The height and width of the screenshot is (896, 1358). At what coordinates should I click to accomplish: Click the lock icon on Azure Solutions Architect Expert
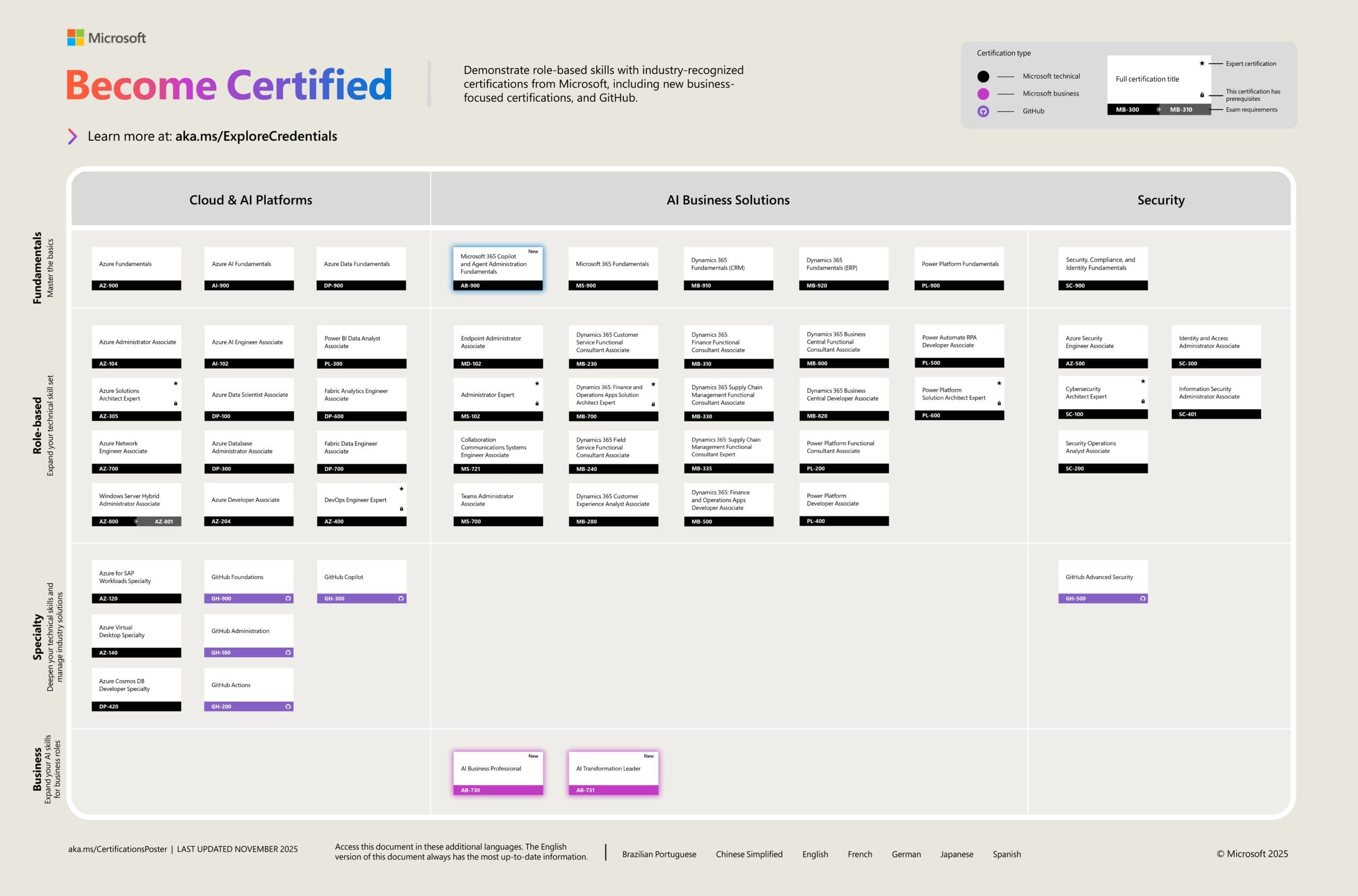point(176,403)
